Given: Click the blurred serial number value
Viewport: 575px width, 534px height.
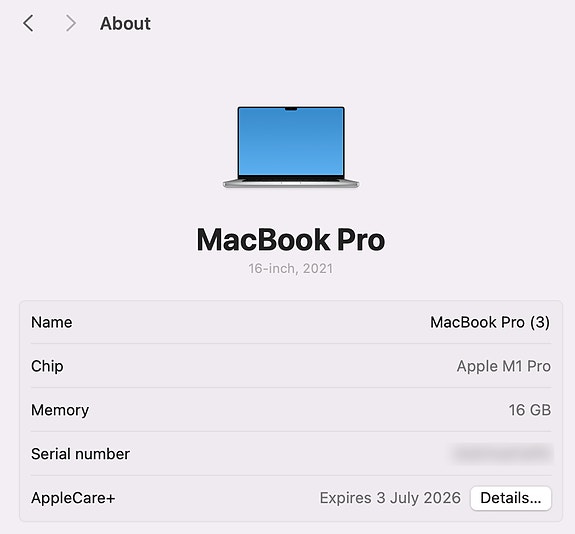Looking at the screenshot, I should [x=502, y=454].
